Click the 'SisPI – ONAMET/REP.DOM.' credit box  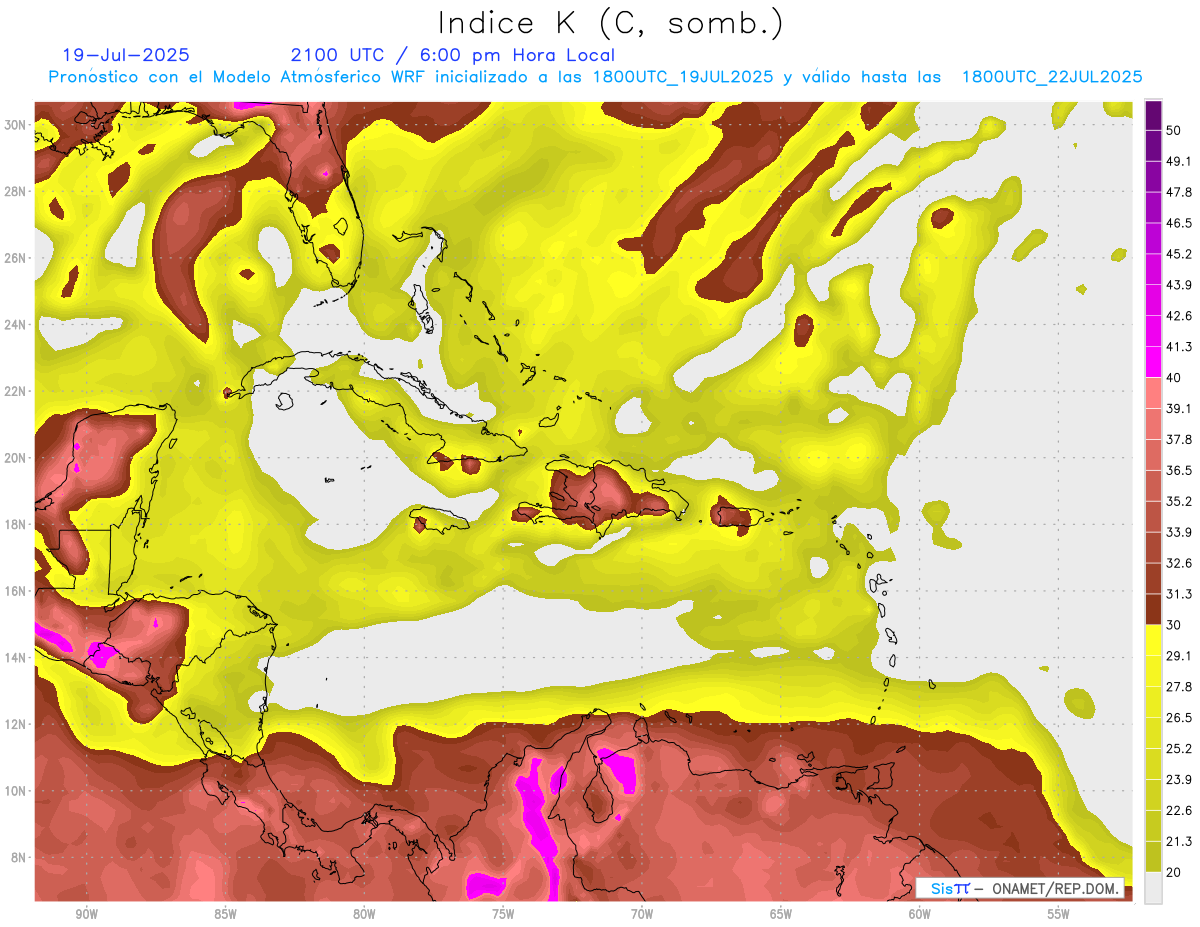click(x=1020, y=888)
